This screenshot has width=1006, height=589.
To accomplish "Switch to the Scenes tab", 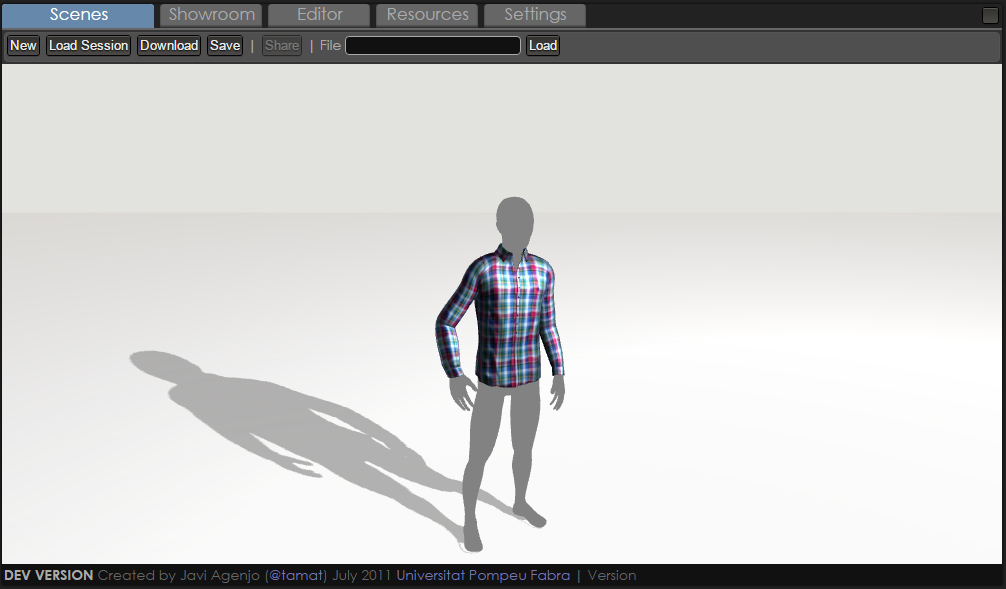I will click(78, 15).
